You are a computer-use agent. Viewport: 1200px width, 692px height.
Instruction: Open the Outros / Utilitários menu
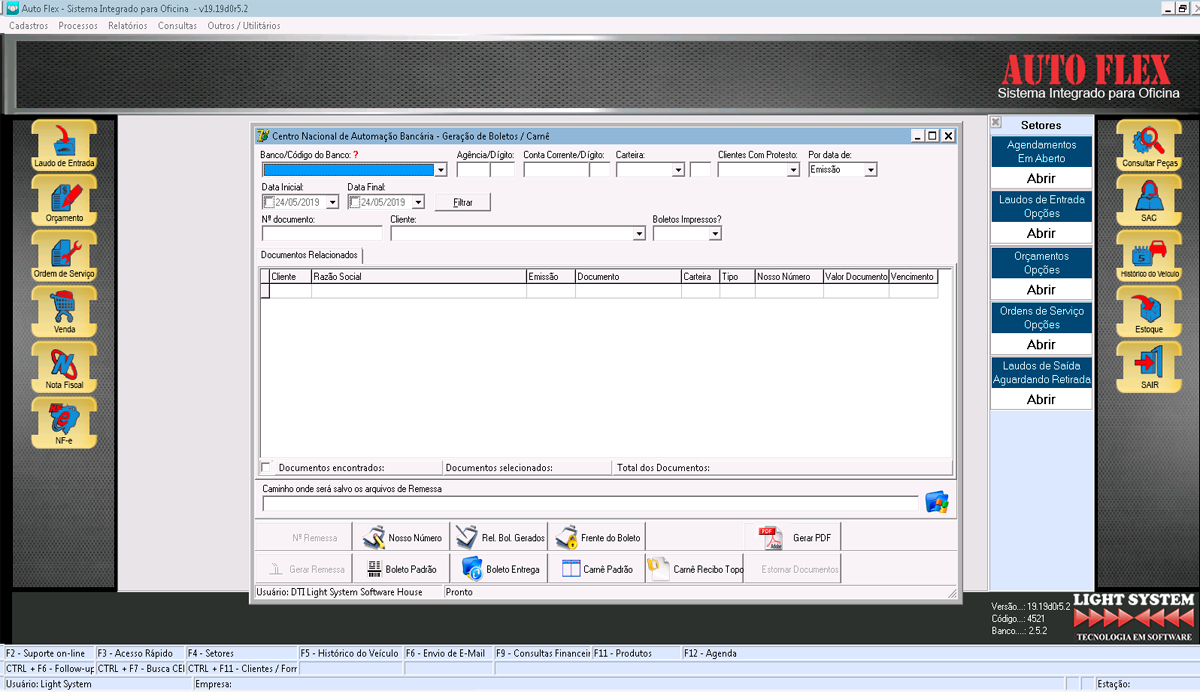(244, 26)
